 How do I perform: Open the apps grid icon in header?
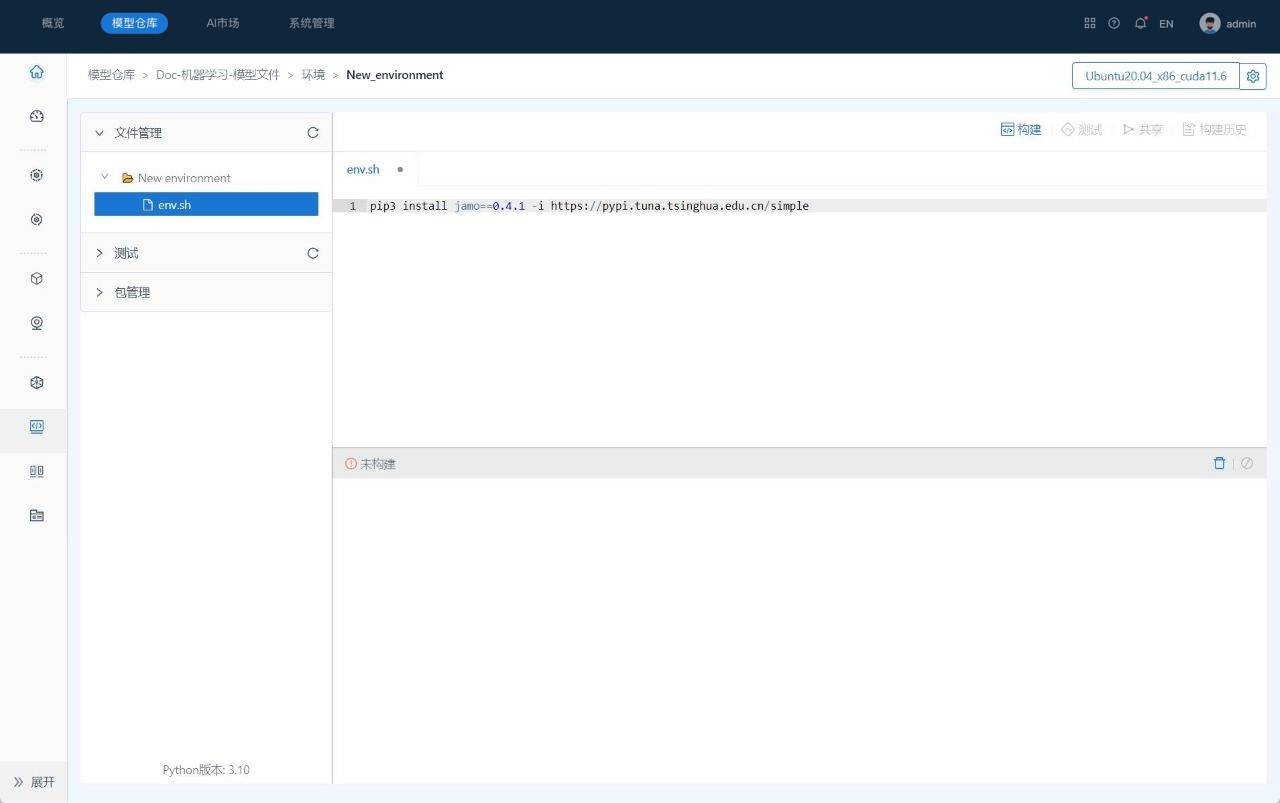[x=1089, y=23]
